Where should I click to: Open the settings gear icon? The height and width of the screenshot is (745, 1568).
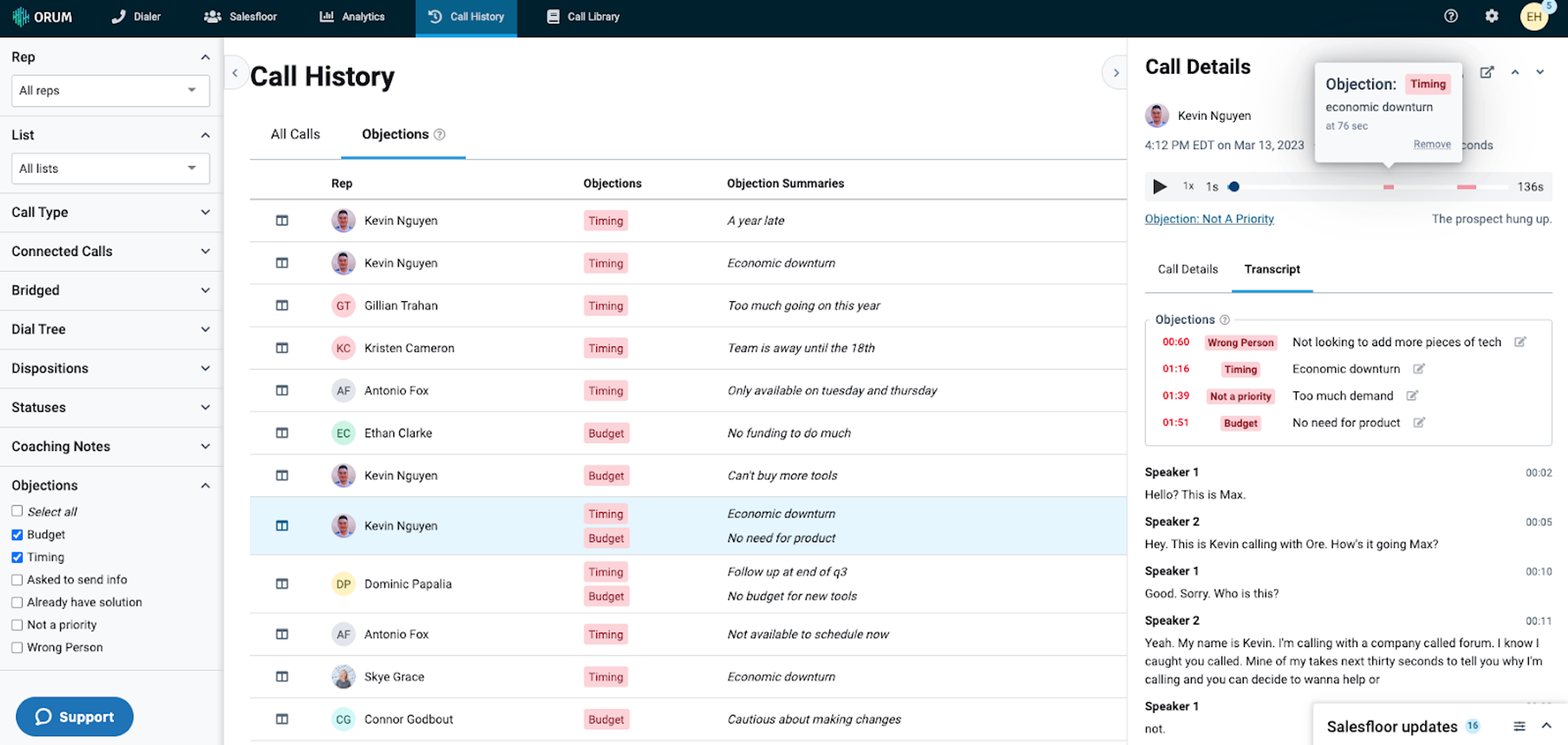point(1491,16)
